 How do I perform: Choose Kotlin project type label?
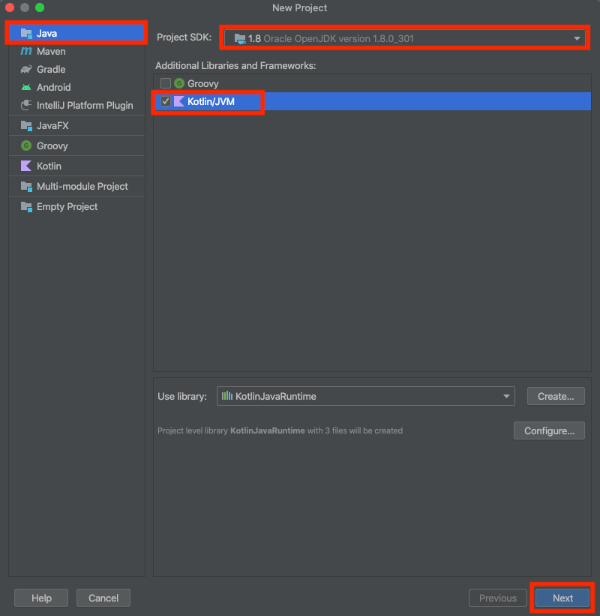pos(49,166)
